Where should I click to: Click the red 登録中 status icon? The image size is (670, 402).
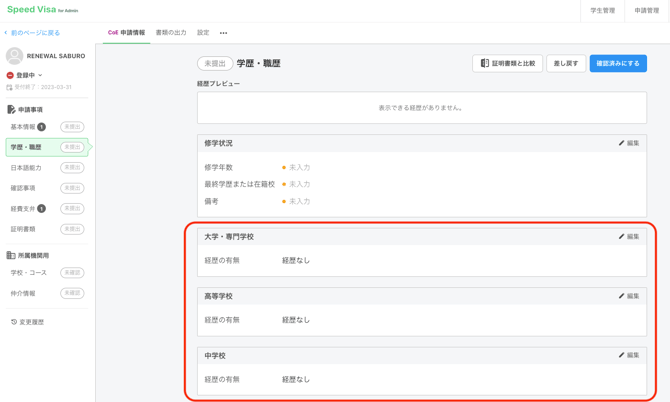pyautogui.click(x=10, y=75)
